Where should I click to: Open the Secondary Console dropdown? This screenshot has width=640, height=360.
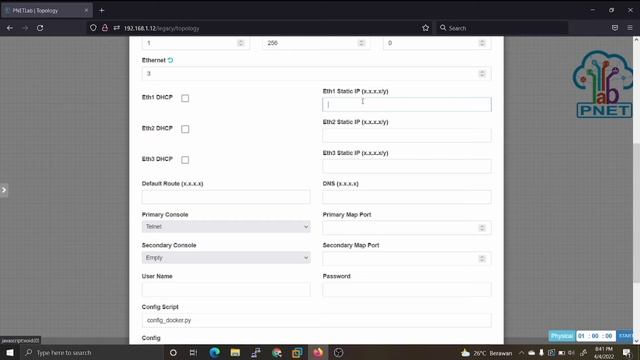click(x=226, y=258)
